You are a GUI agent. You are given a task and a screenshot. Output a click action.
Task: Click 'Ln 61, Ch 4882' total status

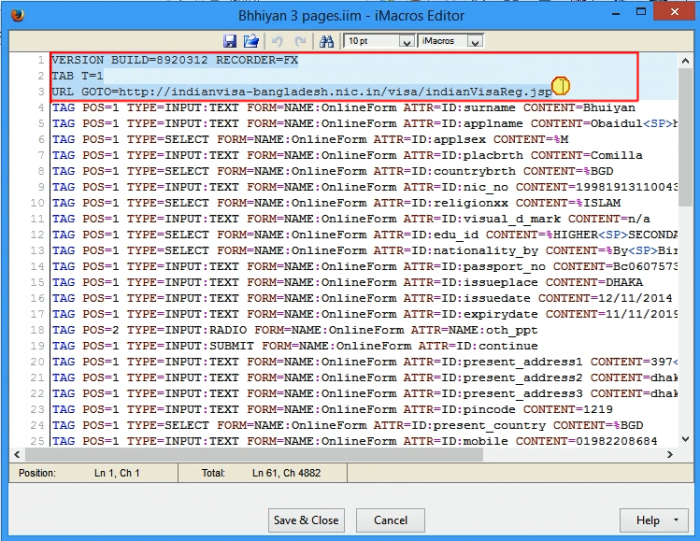286,473
